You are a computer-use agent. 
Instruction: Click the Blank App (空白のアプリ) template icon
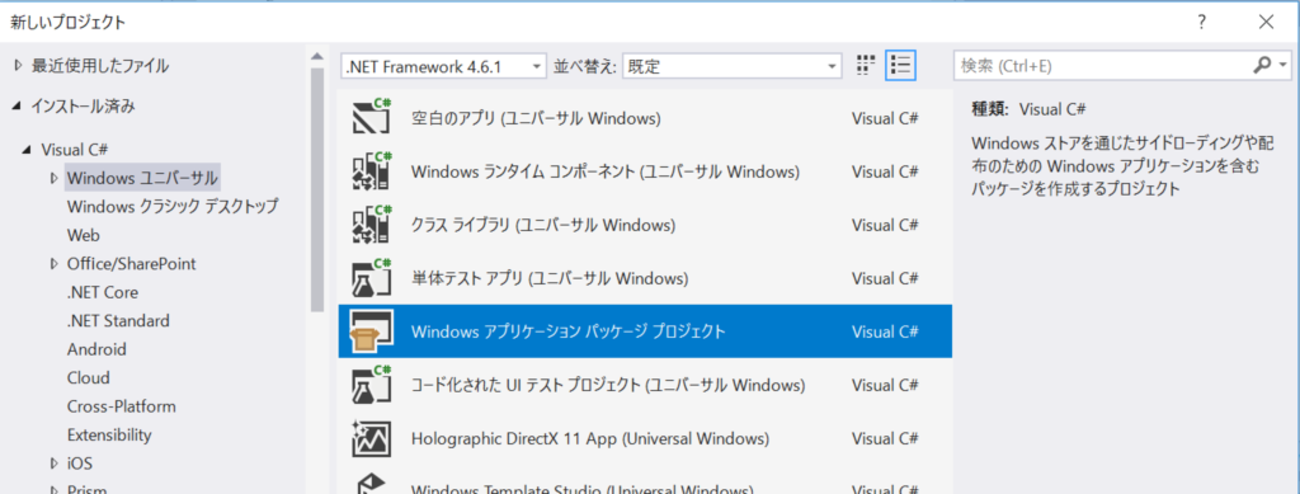point(372,118)
